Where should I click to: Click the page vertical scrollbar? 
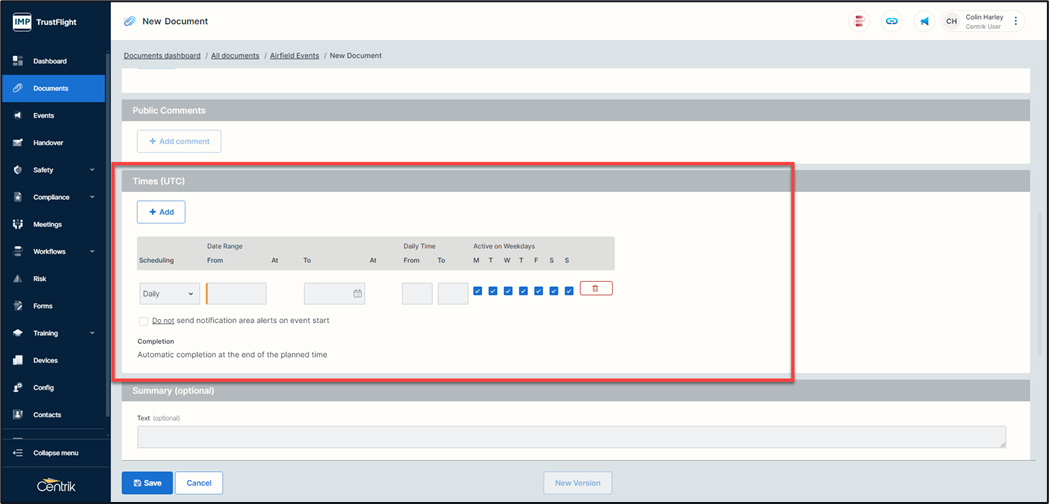(1039, 250)
